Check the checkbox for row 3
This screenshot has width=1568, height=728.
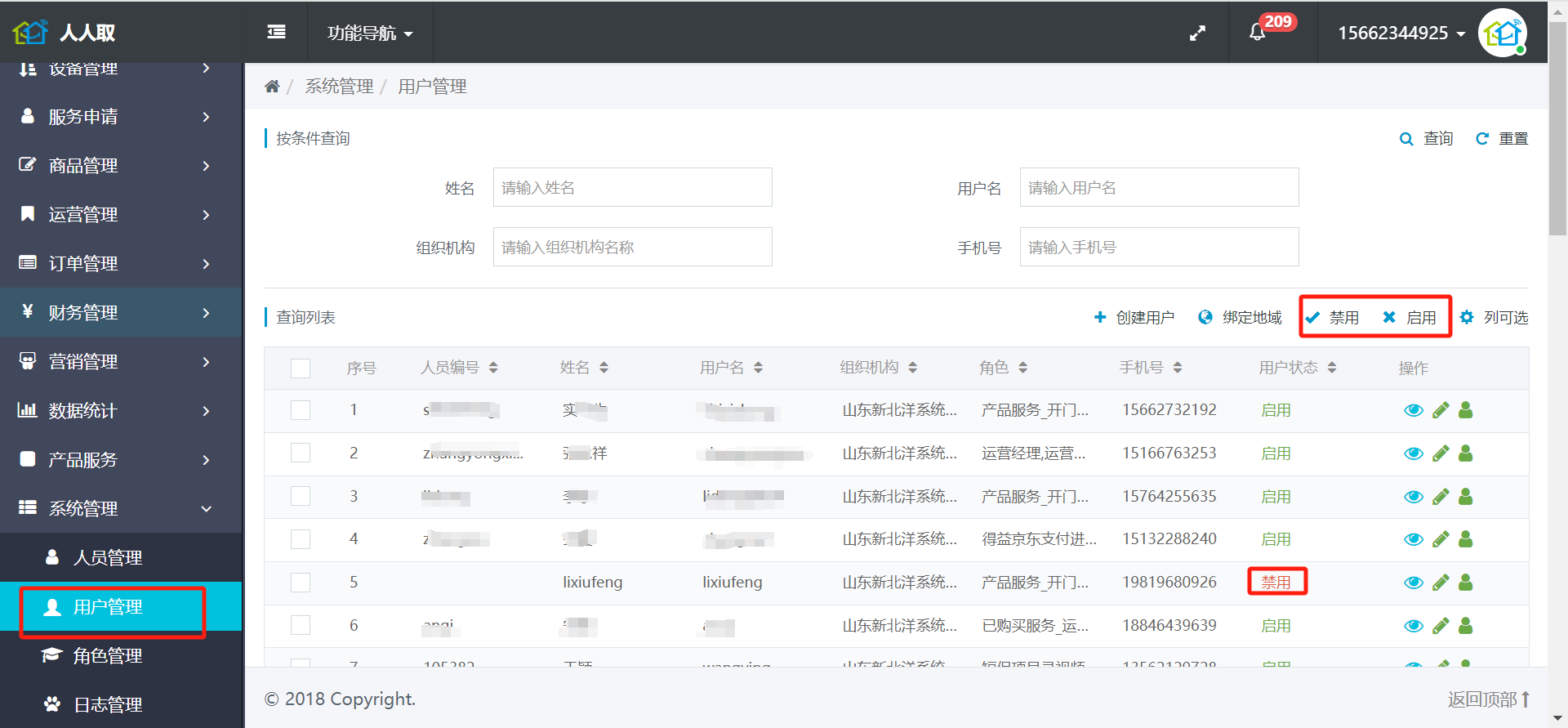[301, 496]
